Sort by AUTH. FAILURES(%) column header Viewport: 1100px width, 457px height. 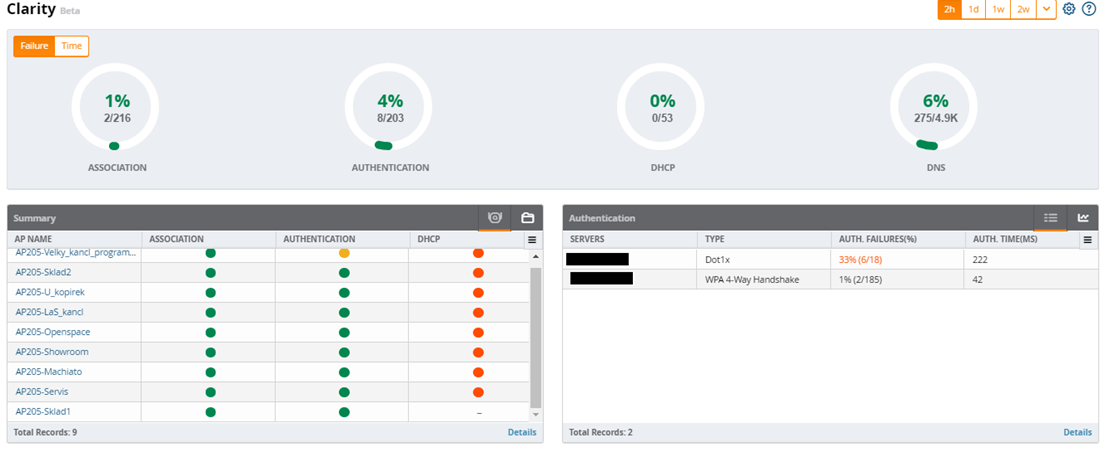(x=878, y=239)
